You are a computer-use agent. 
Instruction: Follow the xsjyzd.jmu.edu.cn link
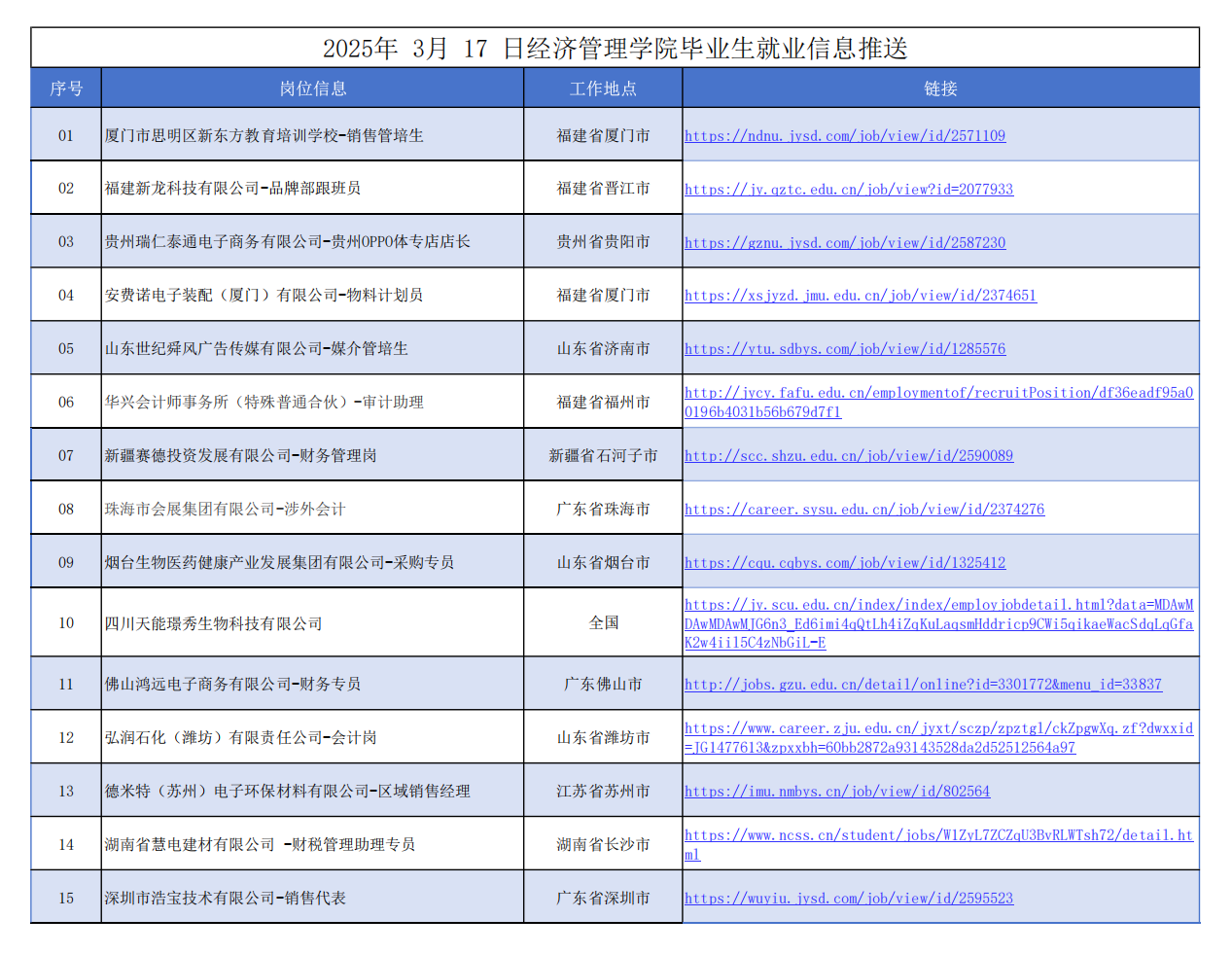click(x=860, y=296)
